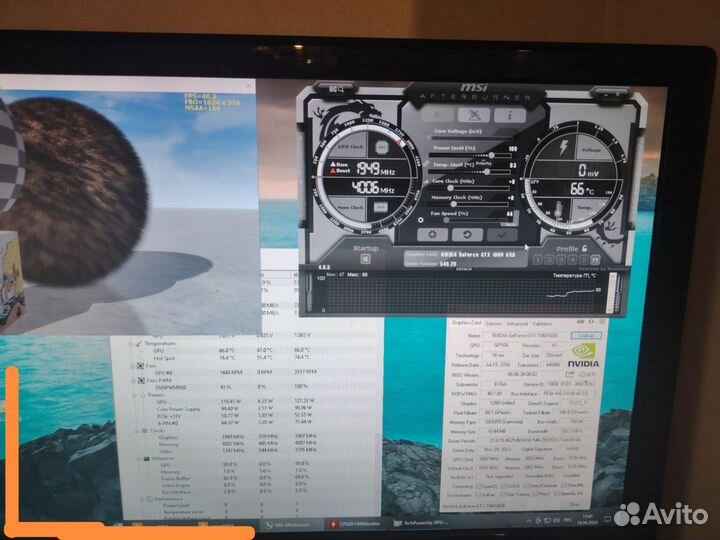Click the GPU-Z hamburger menu icon
The width and height of the screenshot is (720, 540).
pyautogui.click(x=602, y=322)
